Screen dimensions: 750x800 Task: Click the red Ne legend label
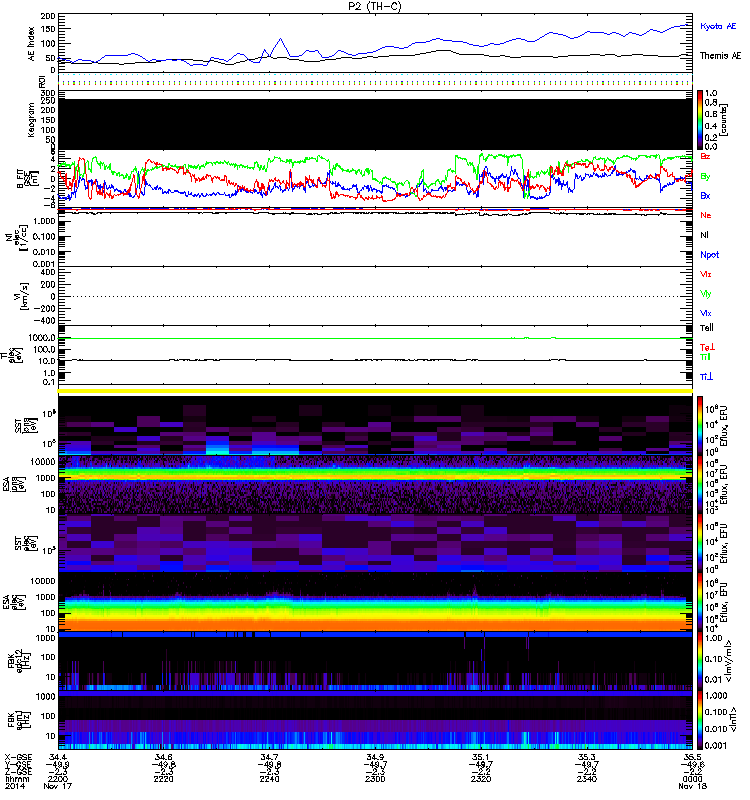705,215
